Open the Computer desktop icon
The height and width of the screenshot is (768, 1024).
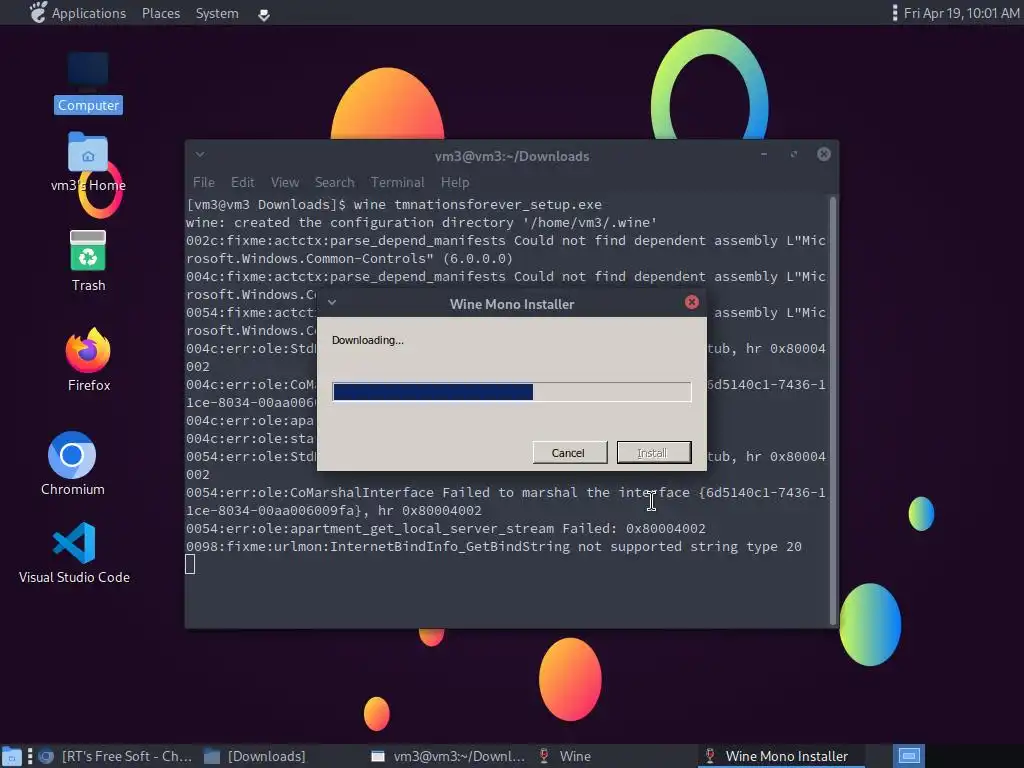[x=88, y=82]
